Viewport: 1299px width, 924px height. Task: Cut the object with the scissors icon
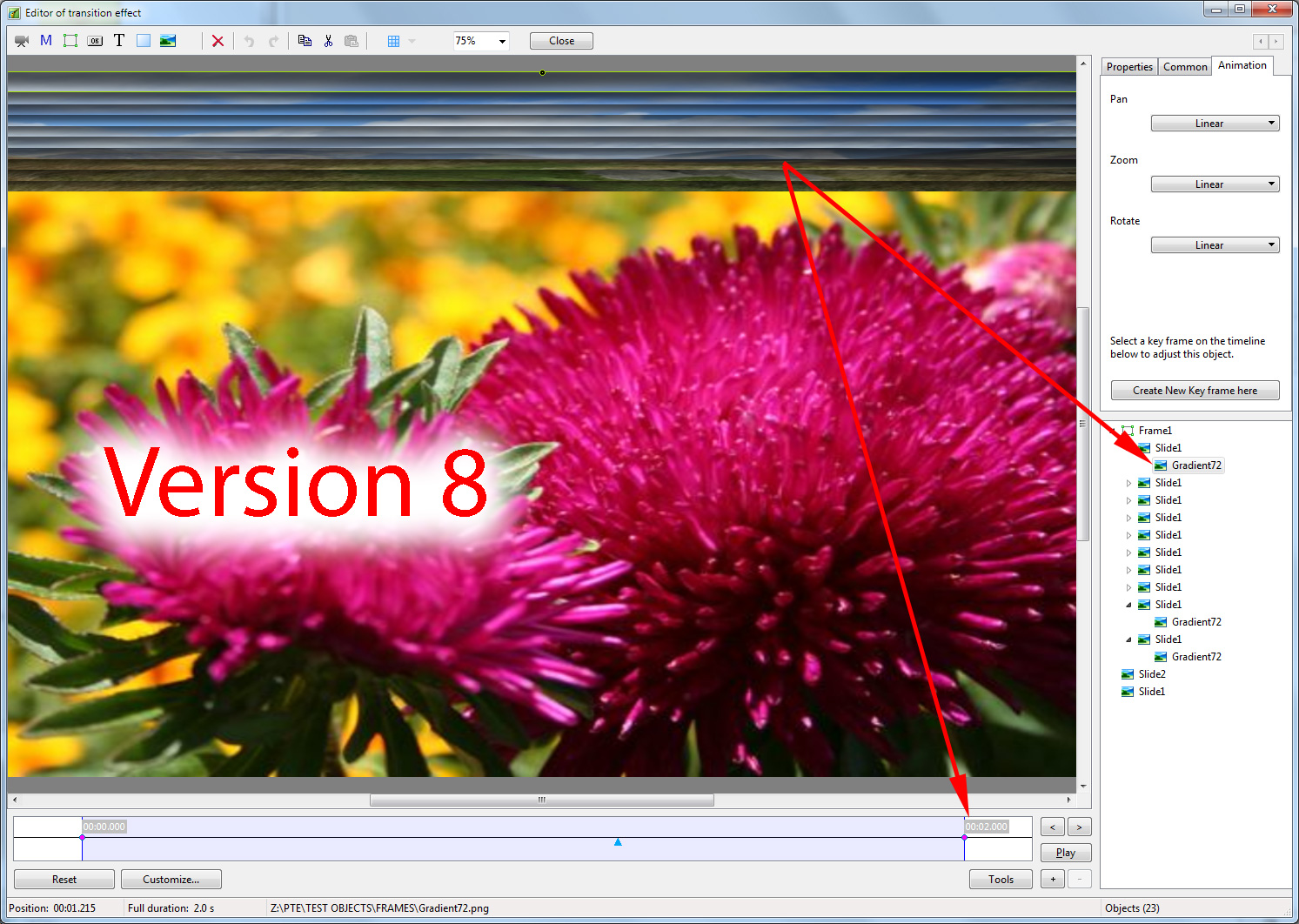328,41
